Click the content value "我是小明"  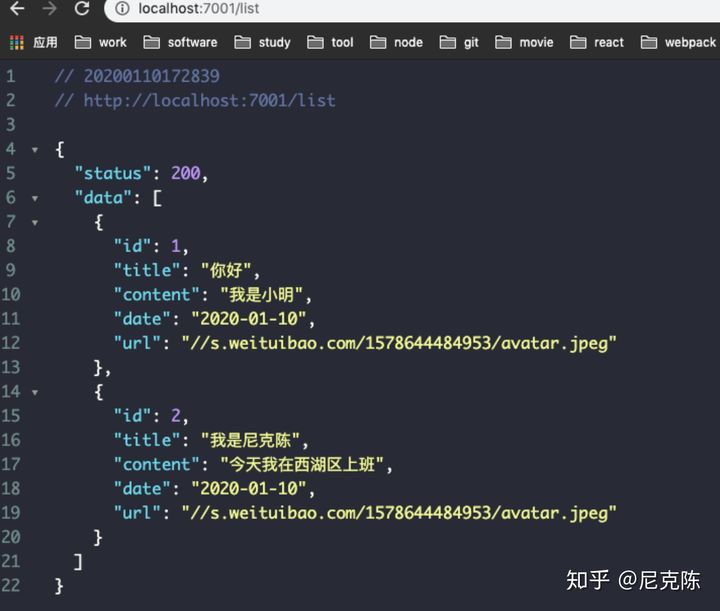click(262, 295)
